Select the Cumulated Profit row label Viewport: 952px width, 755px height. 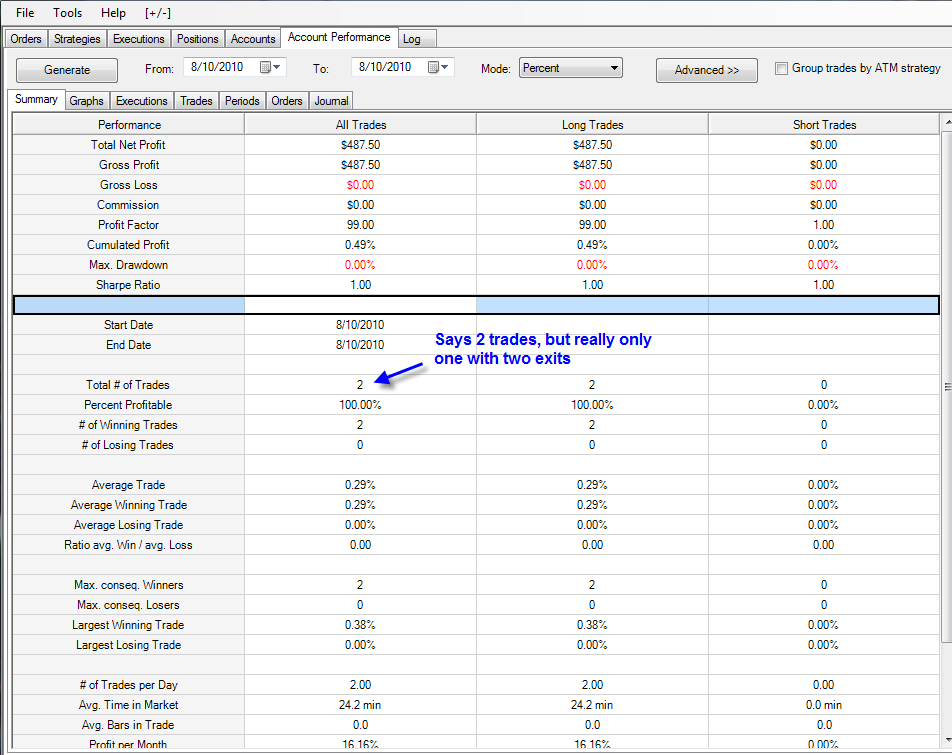coord(128,245)
